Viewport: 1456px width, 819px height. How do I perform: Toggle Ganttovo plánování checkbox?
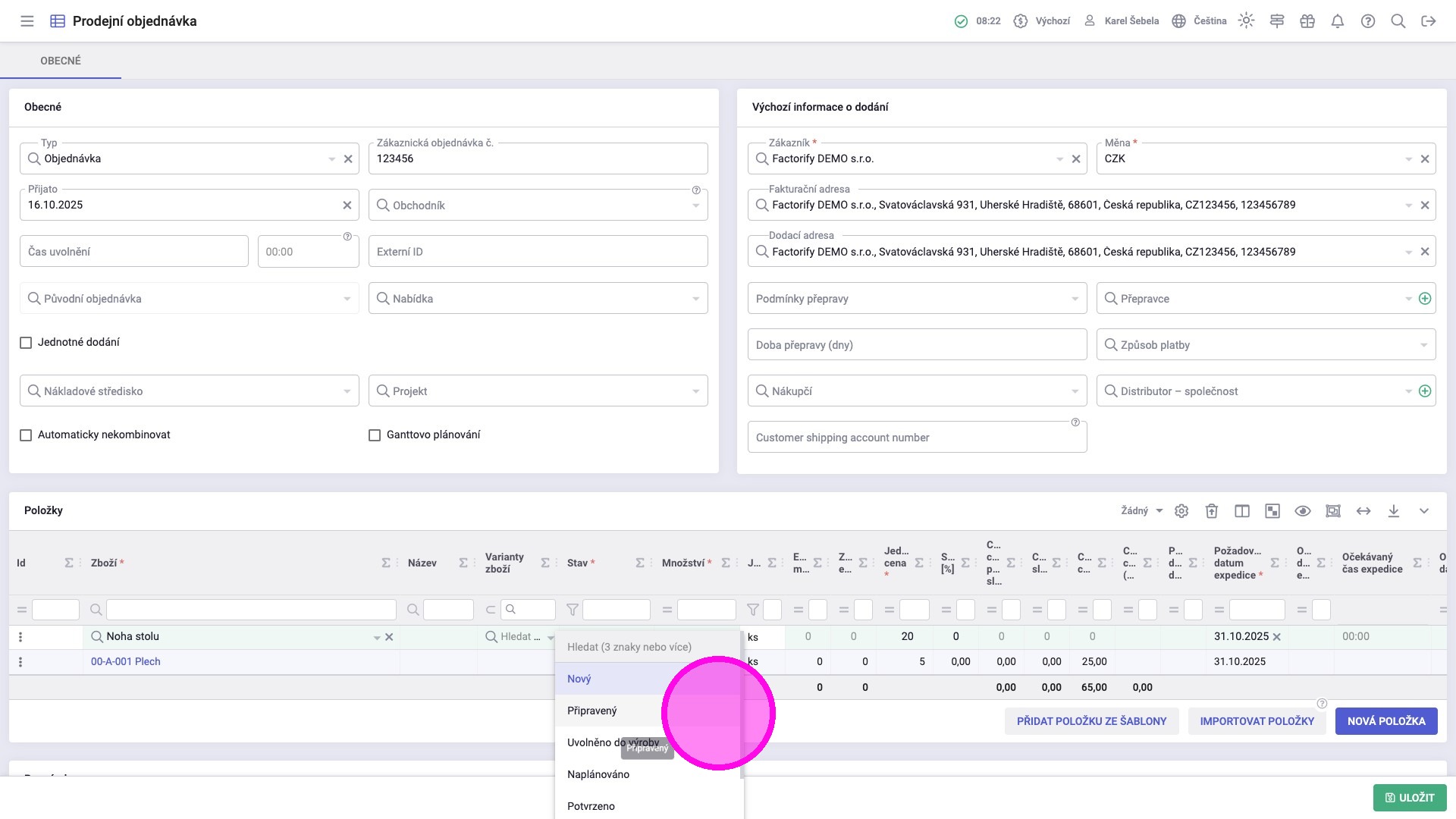tap(375, 435)
